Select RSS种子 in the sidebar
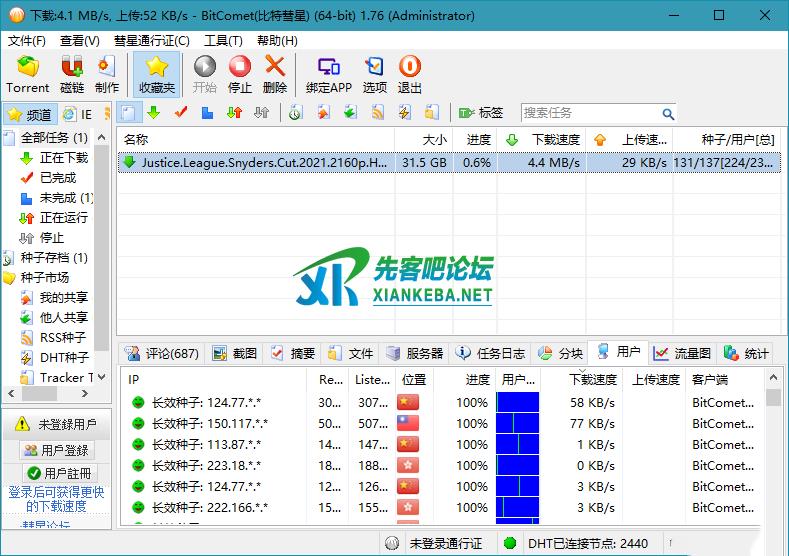The width and height of the screenshot is (789, 556). pyautogui.click(x=62, y=338)
